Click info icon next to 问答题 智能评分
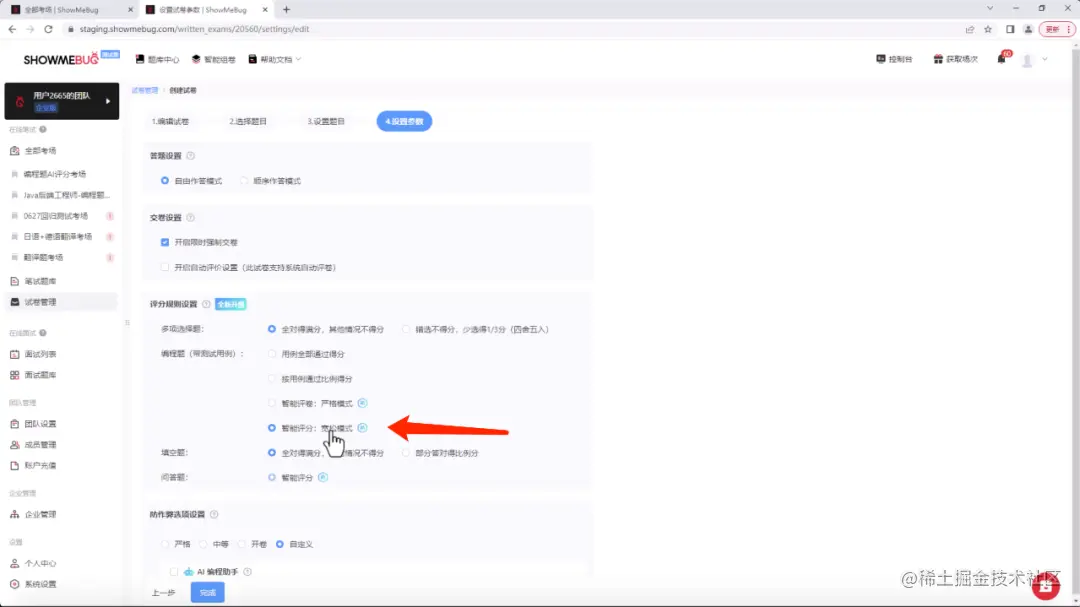The width and height of the screenshot is (1080, 607). click(x=322, y=477)
